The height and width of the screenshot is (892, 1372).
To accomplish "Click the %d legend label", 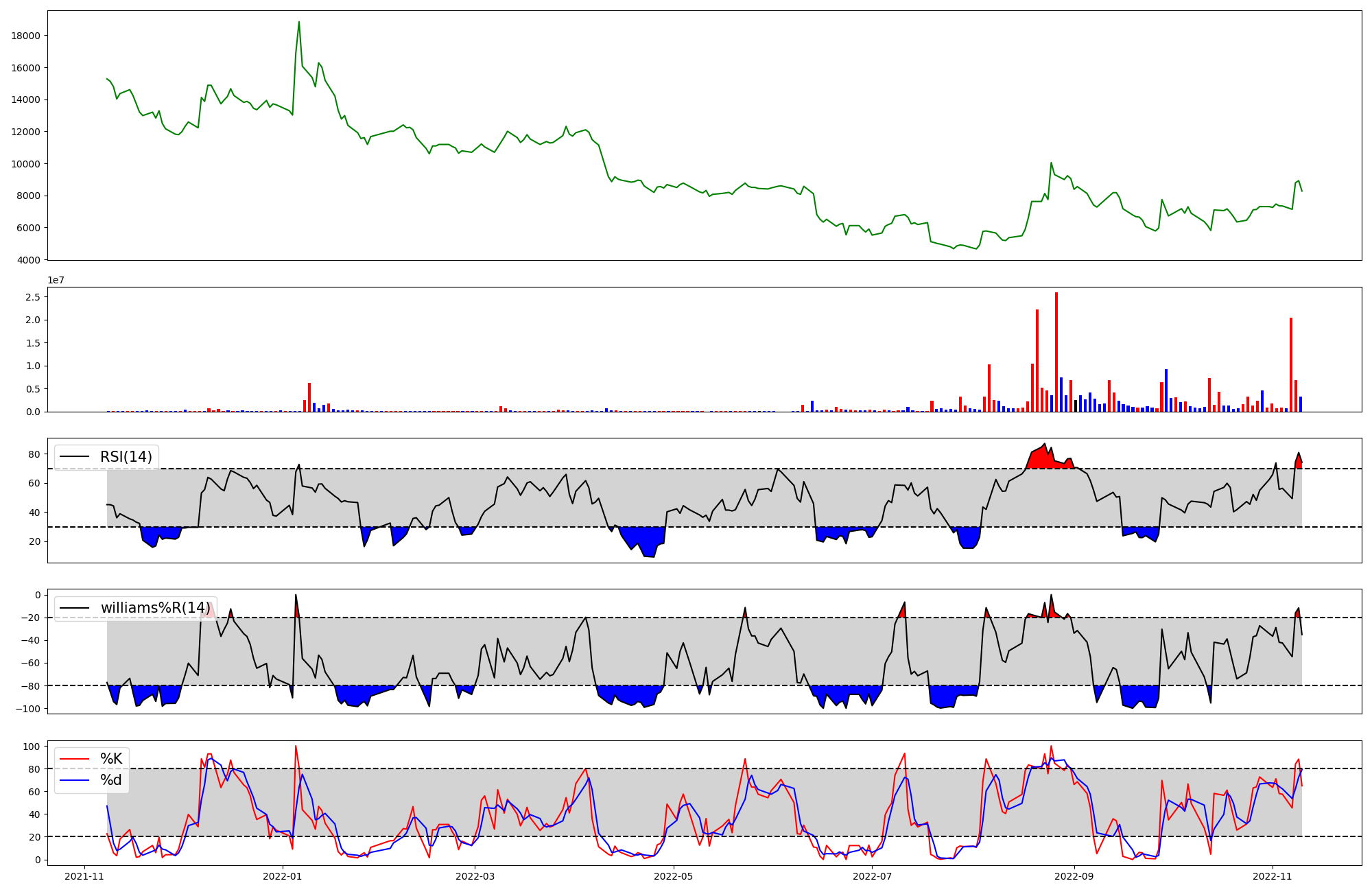I will click(x=111, y=780).
